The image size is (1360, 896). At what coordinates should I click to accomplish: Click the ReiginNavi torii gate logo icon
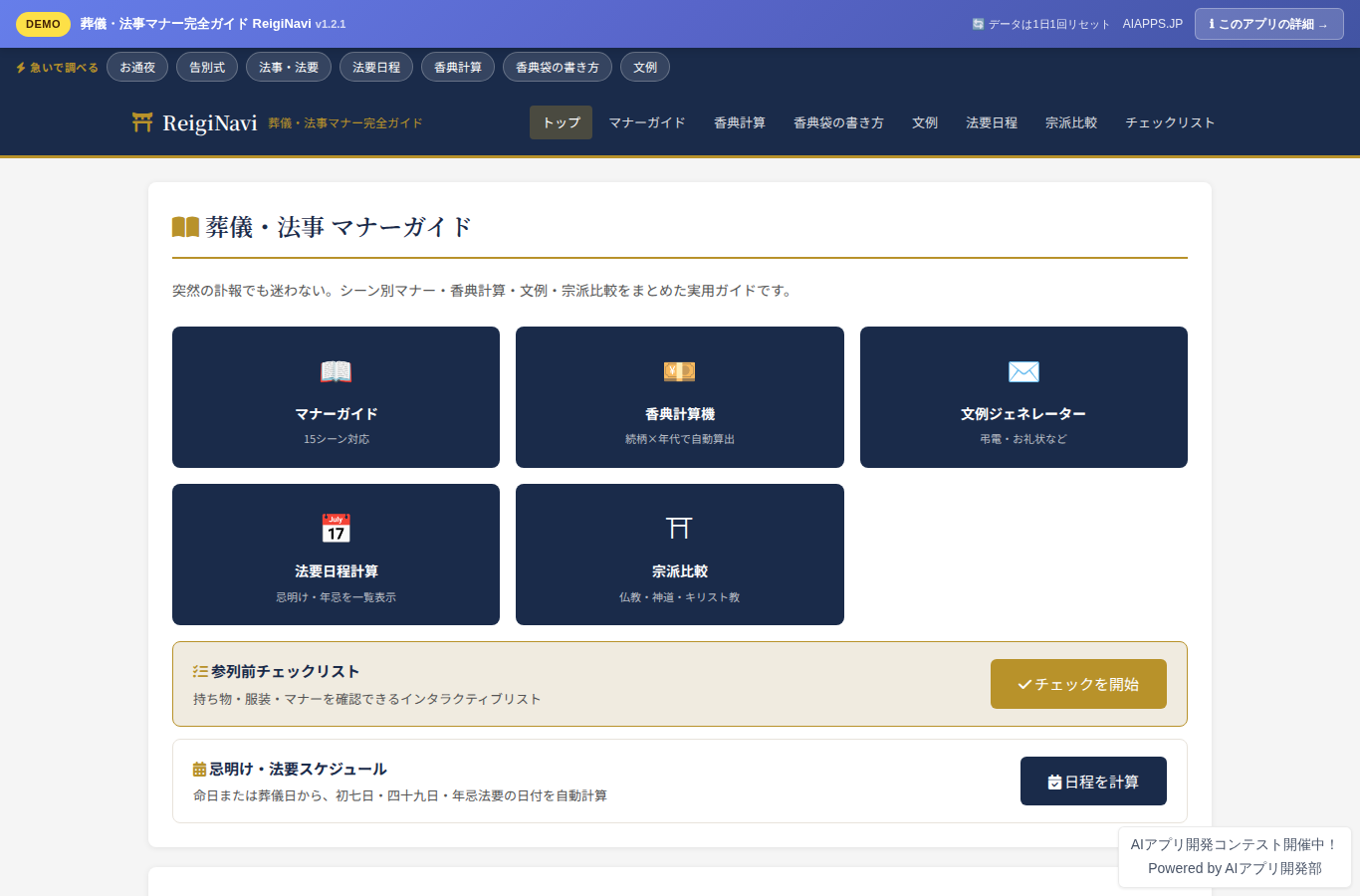click(x=142, y=122)
